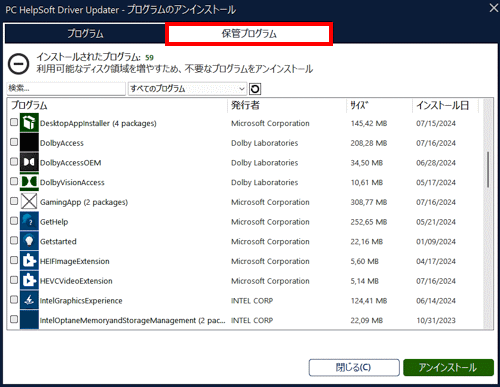Check the IntelOptaneMemoryandStorageManagement checkbox
Image resolution: width=500 pixels, height=387 pixels.
tap(14, 319)
